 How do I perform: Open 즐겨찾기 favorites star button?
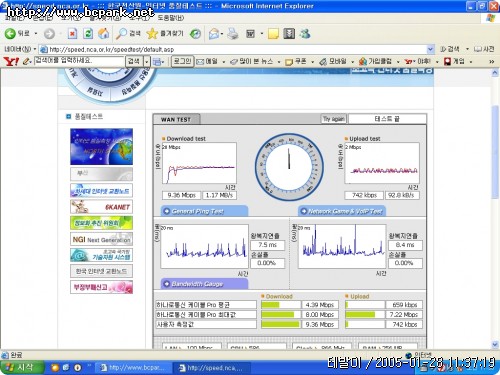tap(165, 33)
